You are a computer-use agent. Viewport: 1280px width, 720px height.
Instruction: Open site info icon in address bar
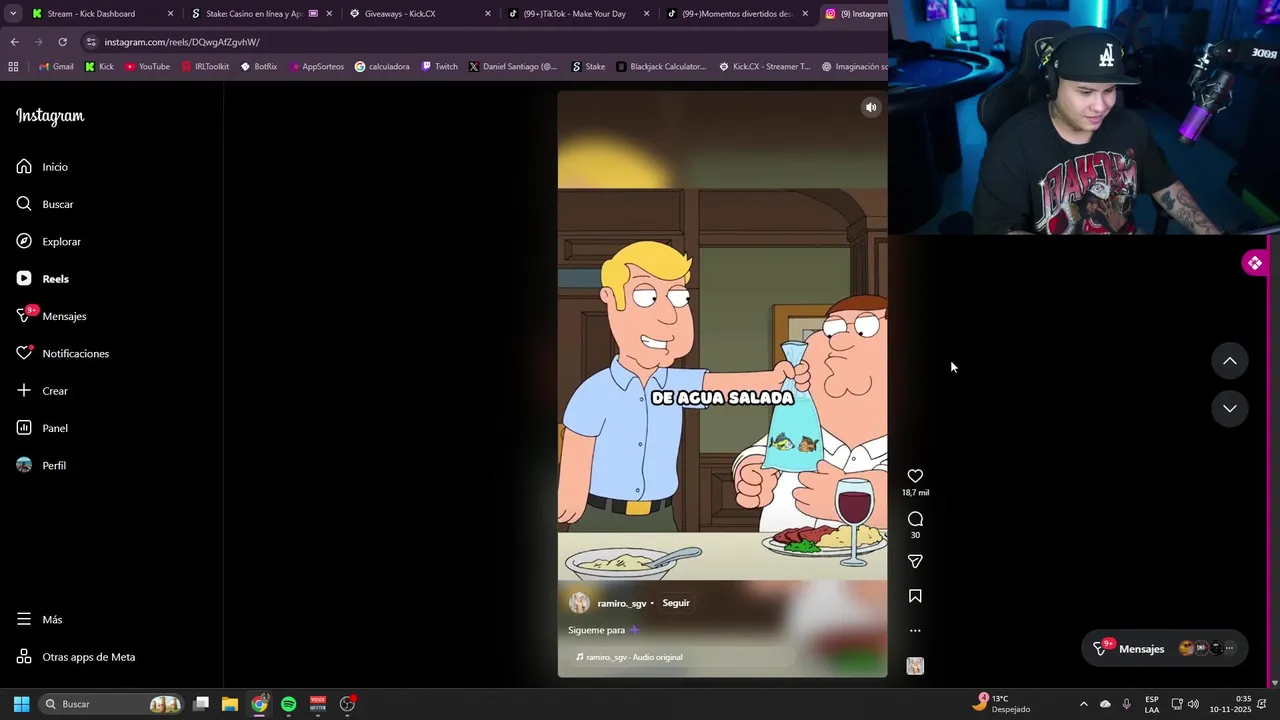[92, 42]
